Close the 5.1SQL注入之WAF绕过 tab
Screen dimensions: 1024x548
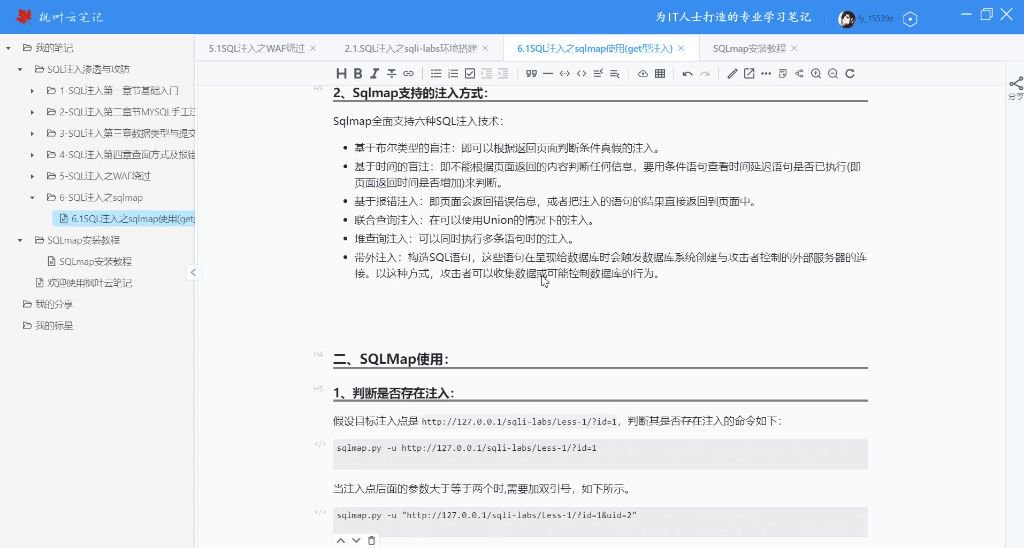[x=313, y=48]
